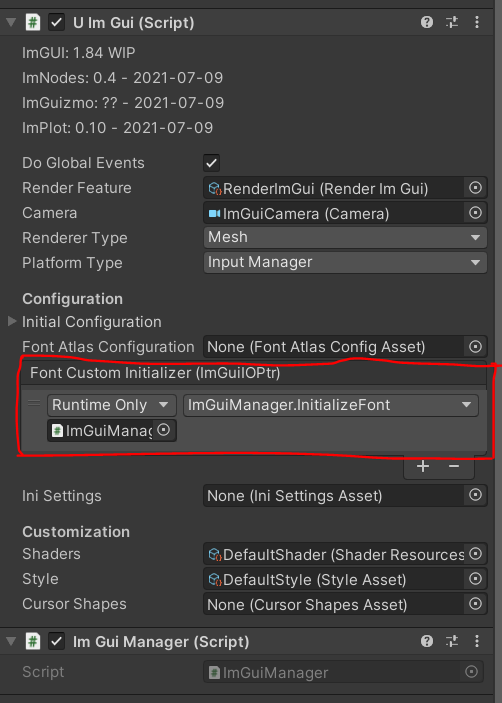The height and width of the screenshot is (703, 502).
Task: Collapse the U Im Gui script component
Action: tap(11, 22)
